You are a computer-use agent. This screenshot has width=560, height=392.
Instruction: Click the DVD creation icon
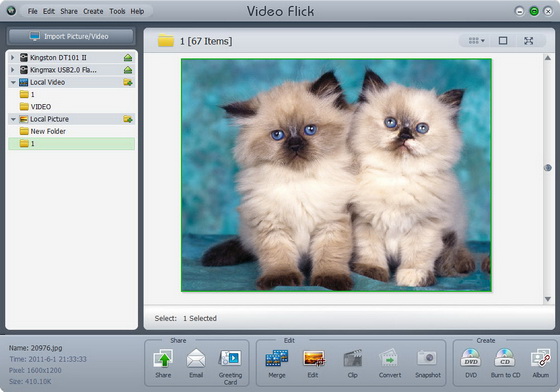tap(471, 358)
